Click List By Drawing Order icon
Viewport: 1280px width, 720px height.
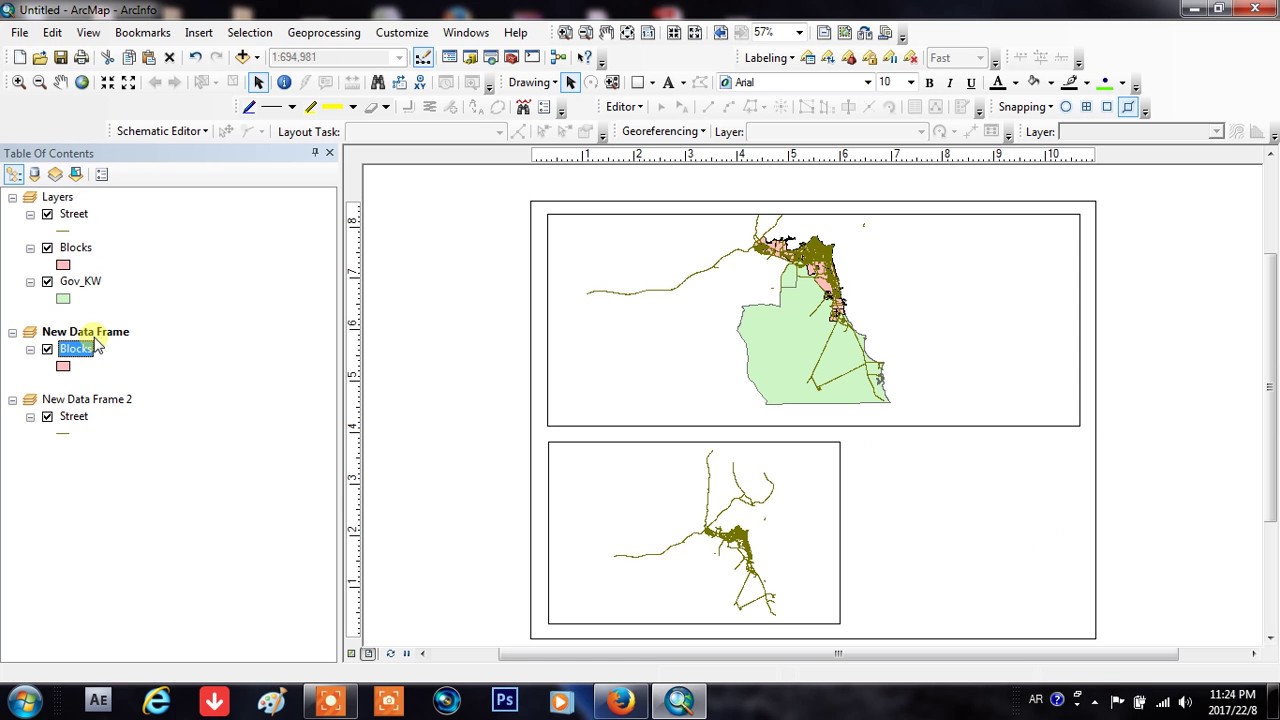point(13,174)
